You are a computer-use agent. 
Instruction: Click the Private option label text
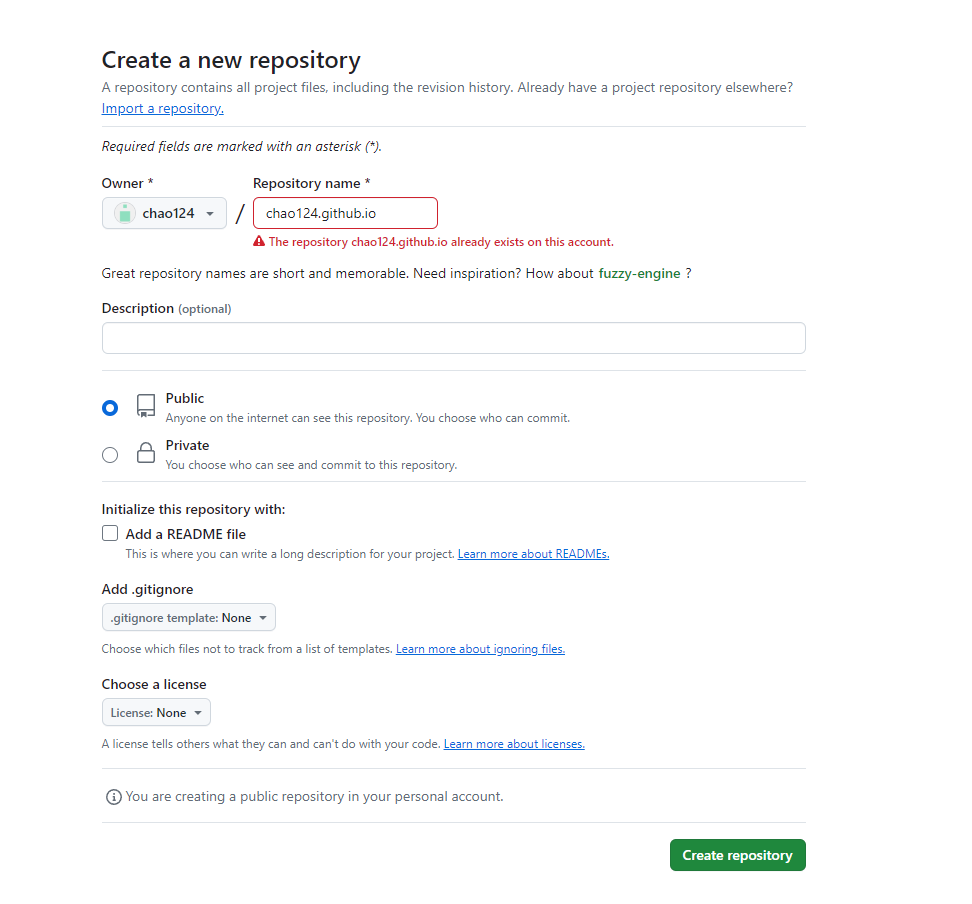[x=187, y=445]
